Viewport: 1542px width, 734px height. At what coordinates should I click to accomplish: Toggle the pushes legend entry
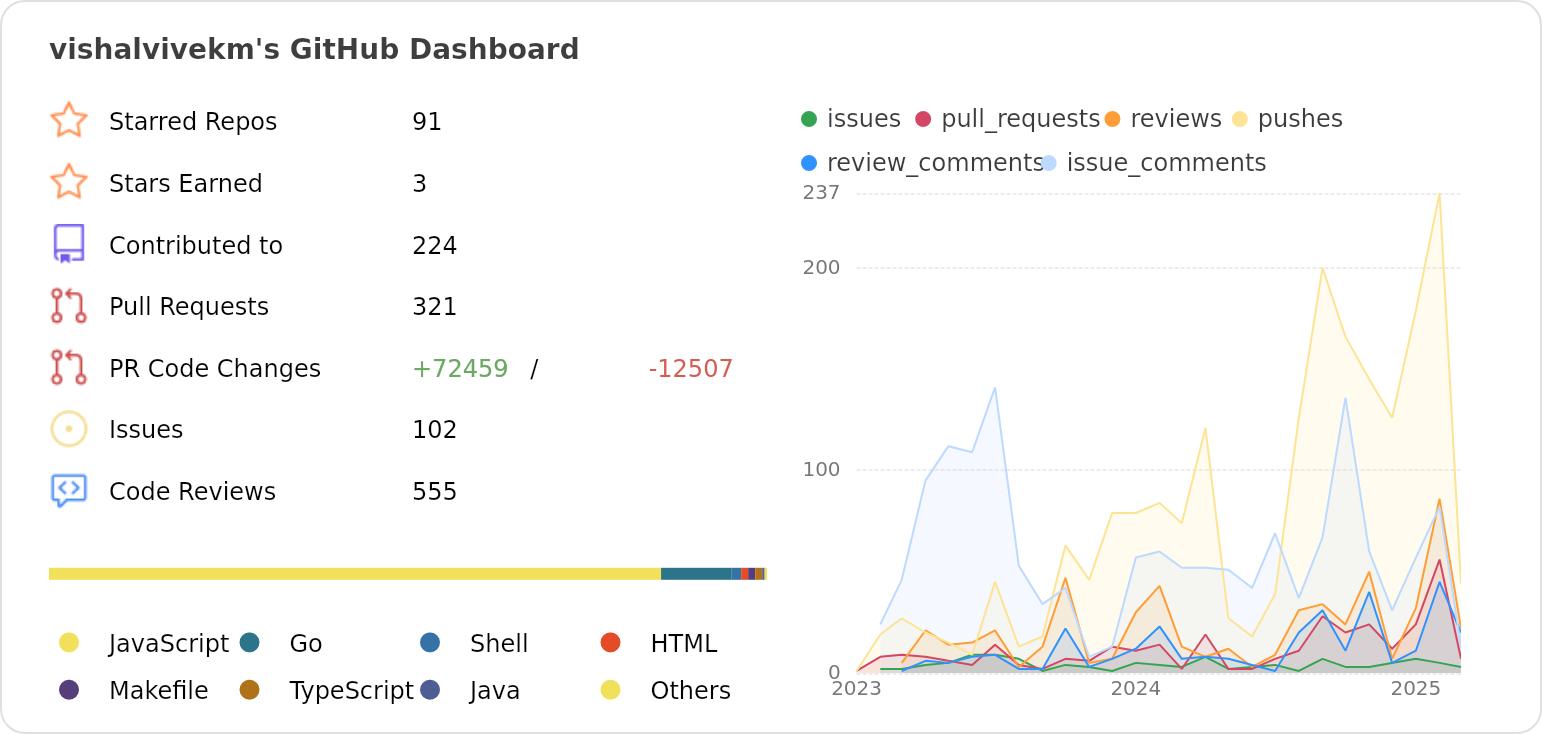coord(1287,119)
